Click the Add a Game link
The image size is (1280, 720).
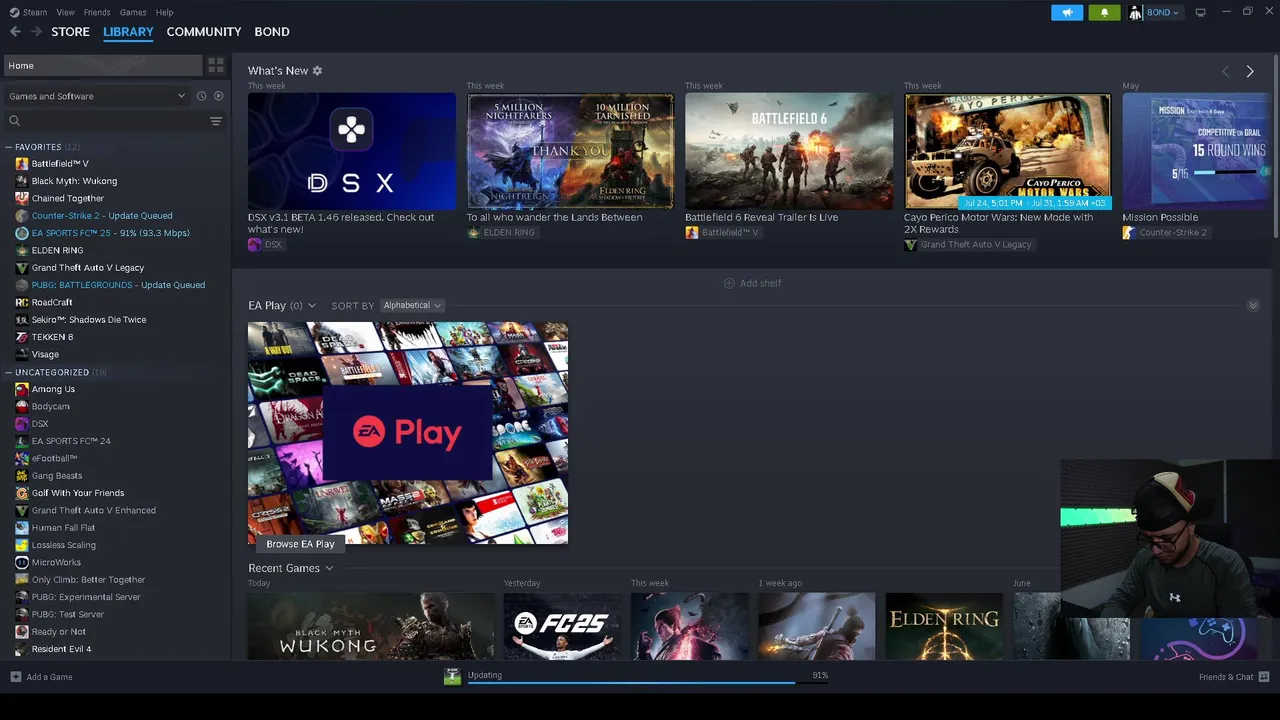(49, 677)
